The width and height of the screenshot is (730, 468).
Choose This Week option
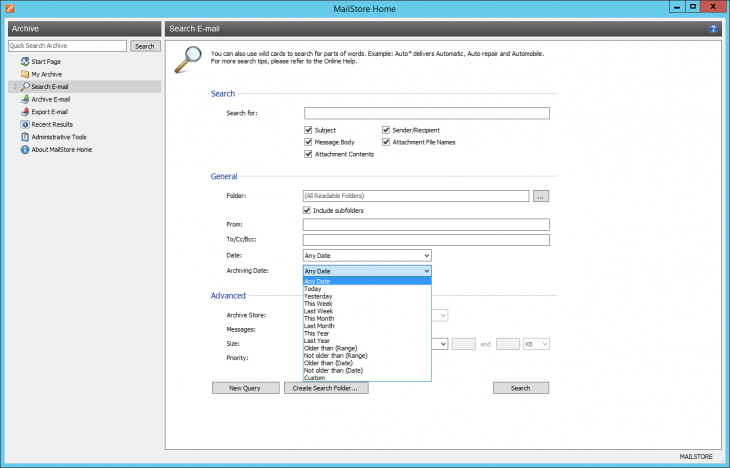point(367,304)
